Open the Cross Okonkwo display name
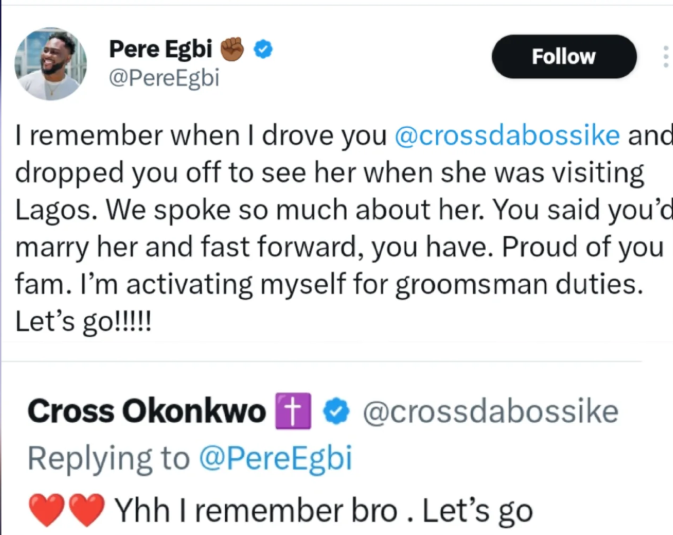 click(x=146, y=411)
